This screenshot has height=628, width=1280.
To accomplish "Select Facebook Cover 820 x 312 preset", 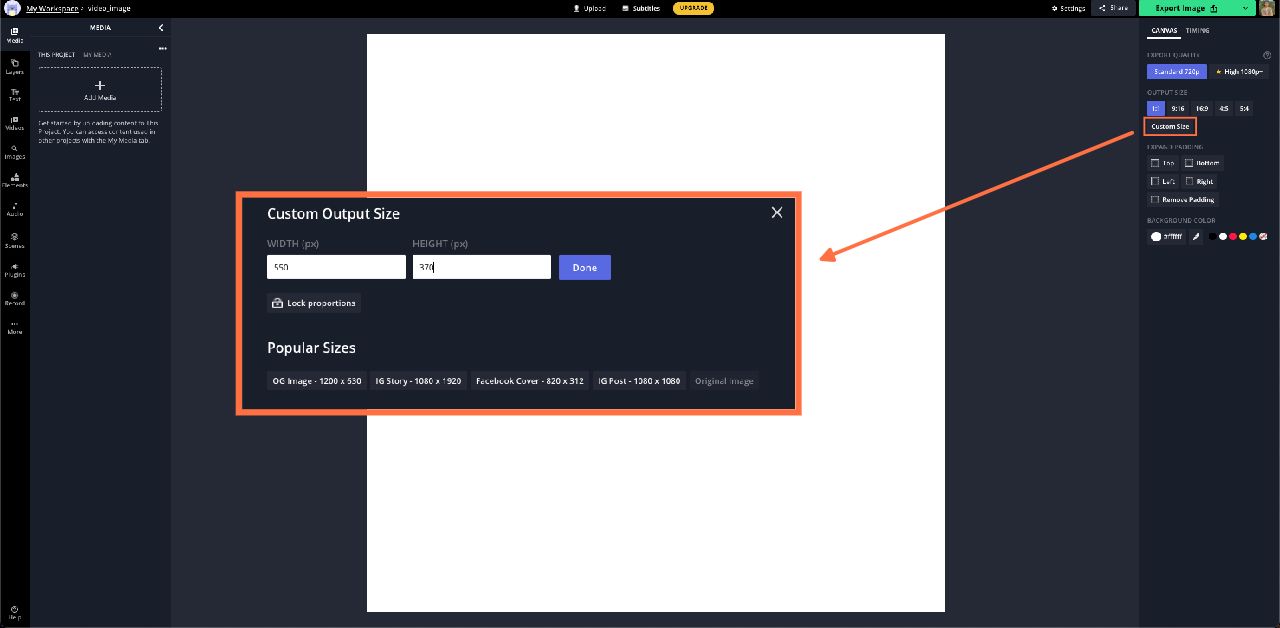I will pos(530,381).
